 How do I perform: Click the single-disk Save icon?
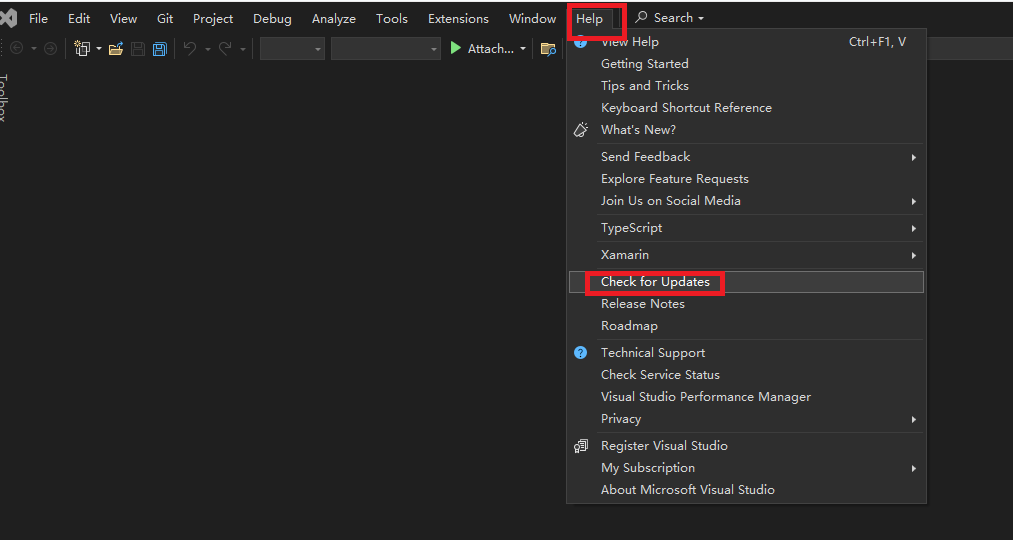point(138,48)
